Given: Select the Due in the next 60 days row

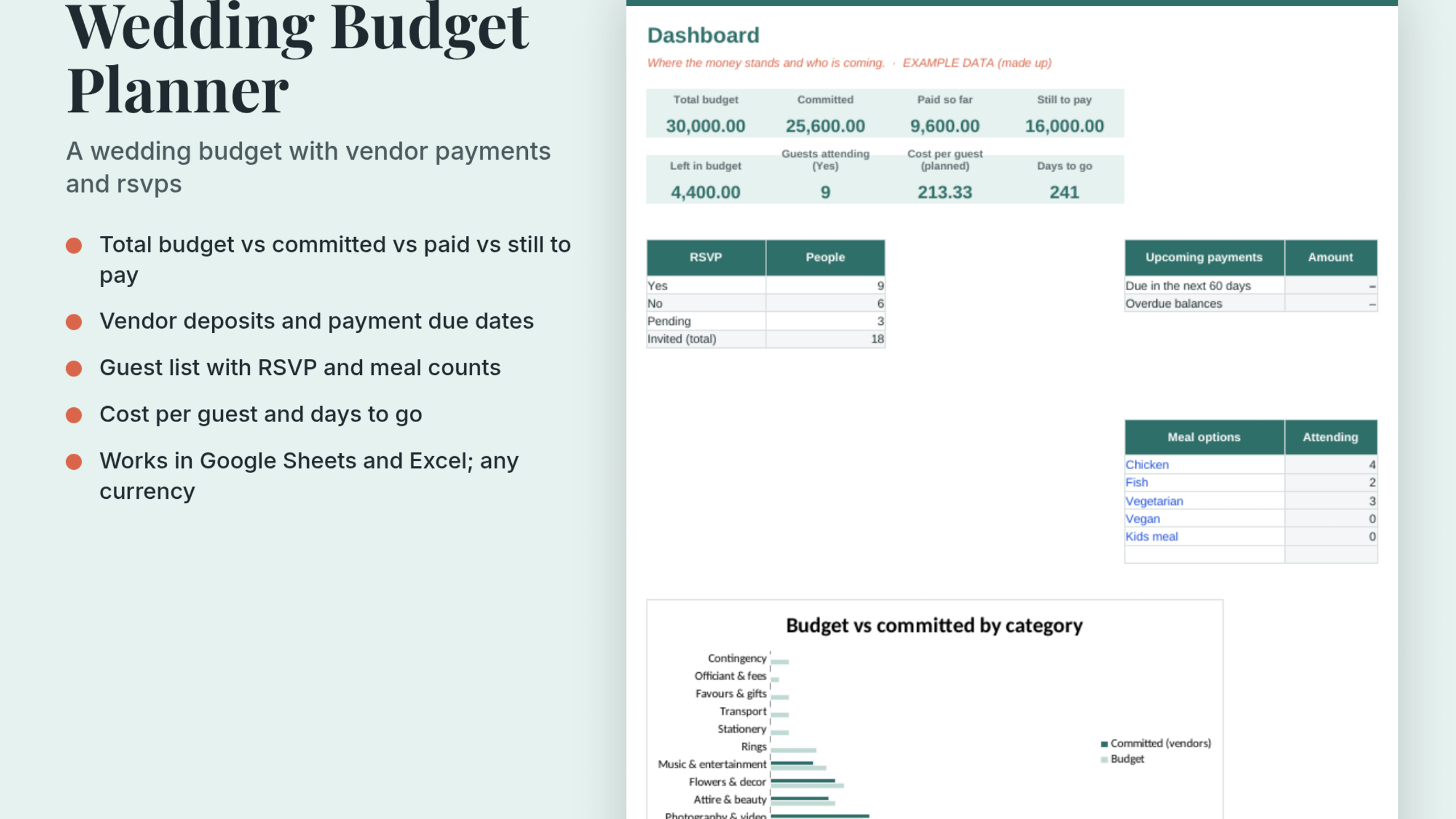Looking at the screenshot, I should coord(1251,286).
